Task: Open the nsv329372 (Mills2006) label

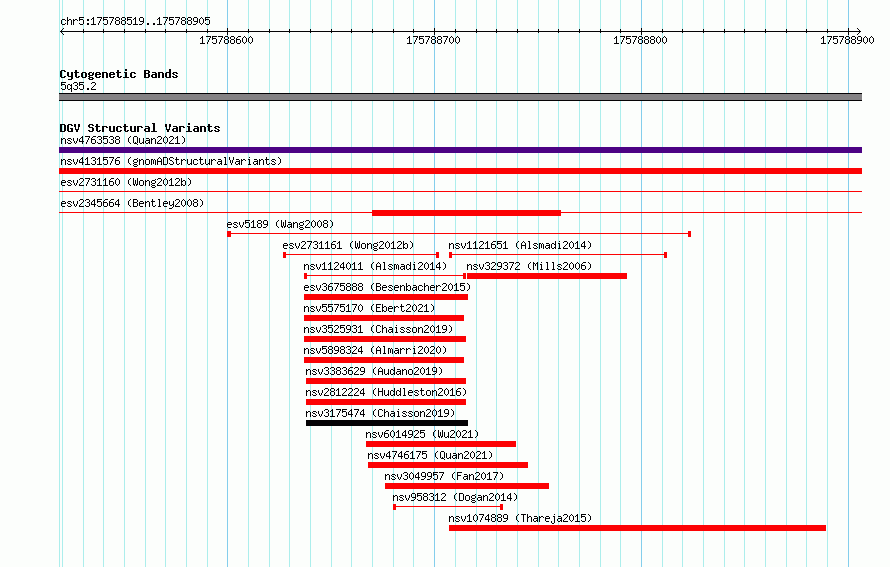Action: [529, 266]
